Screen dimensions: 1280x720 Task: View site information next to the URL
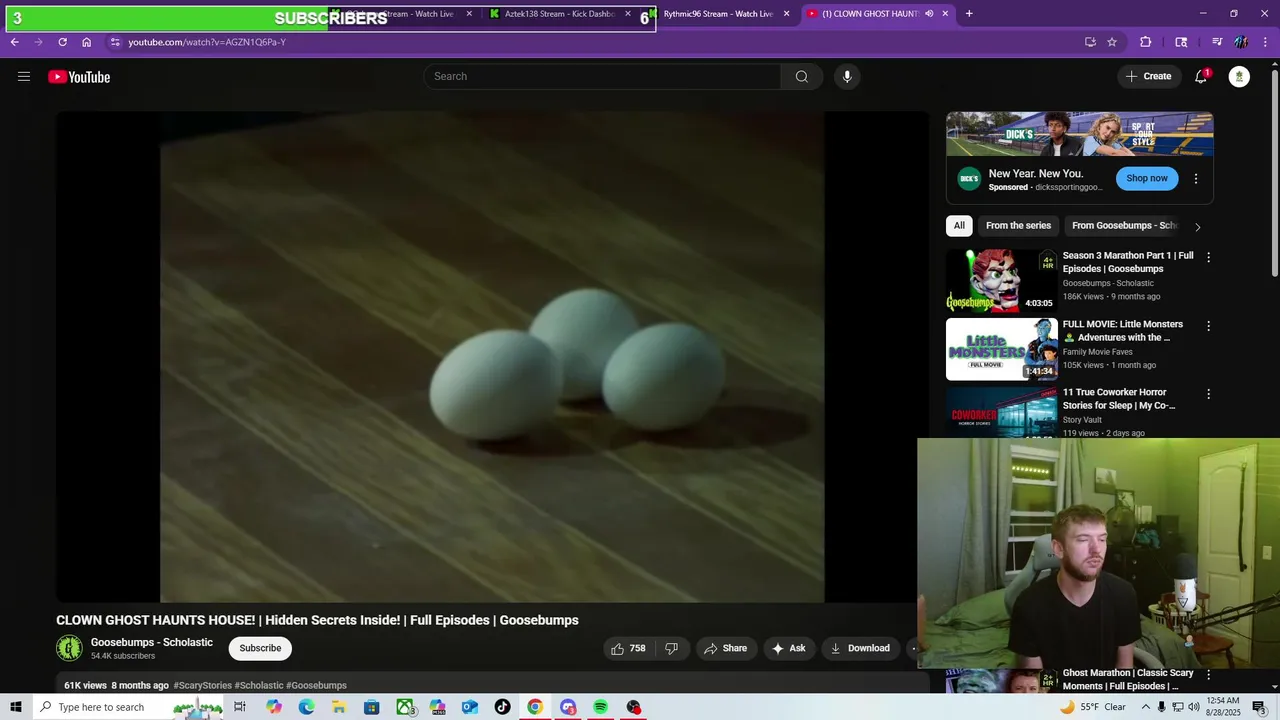click(x=115, y=42)
